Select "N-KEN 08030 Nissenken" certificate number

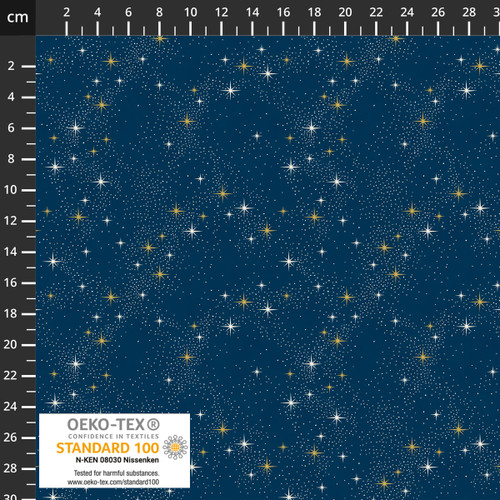tap(117, 460)
